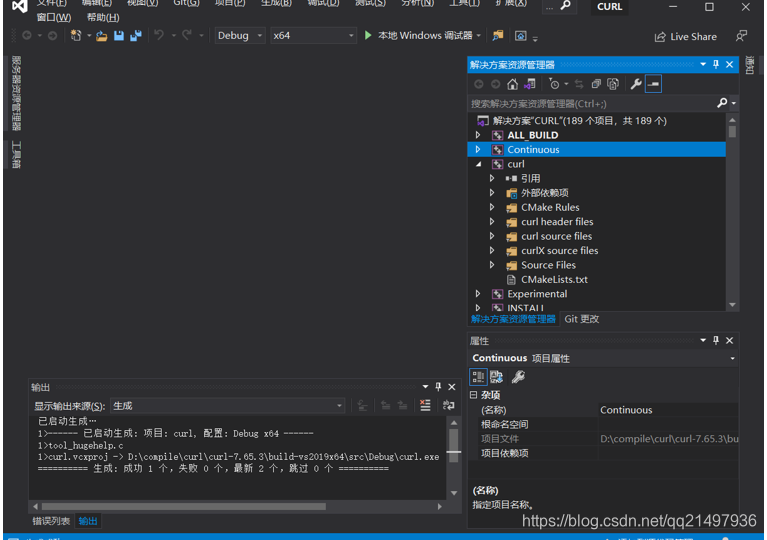This screenshot has width=767, height=540.
Task: Click the save all icon
Action: tap(136, 36)
